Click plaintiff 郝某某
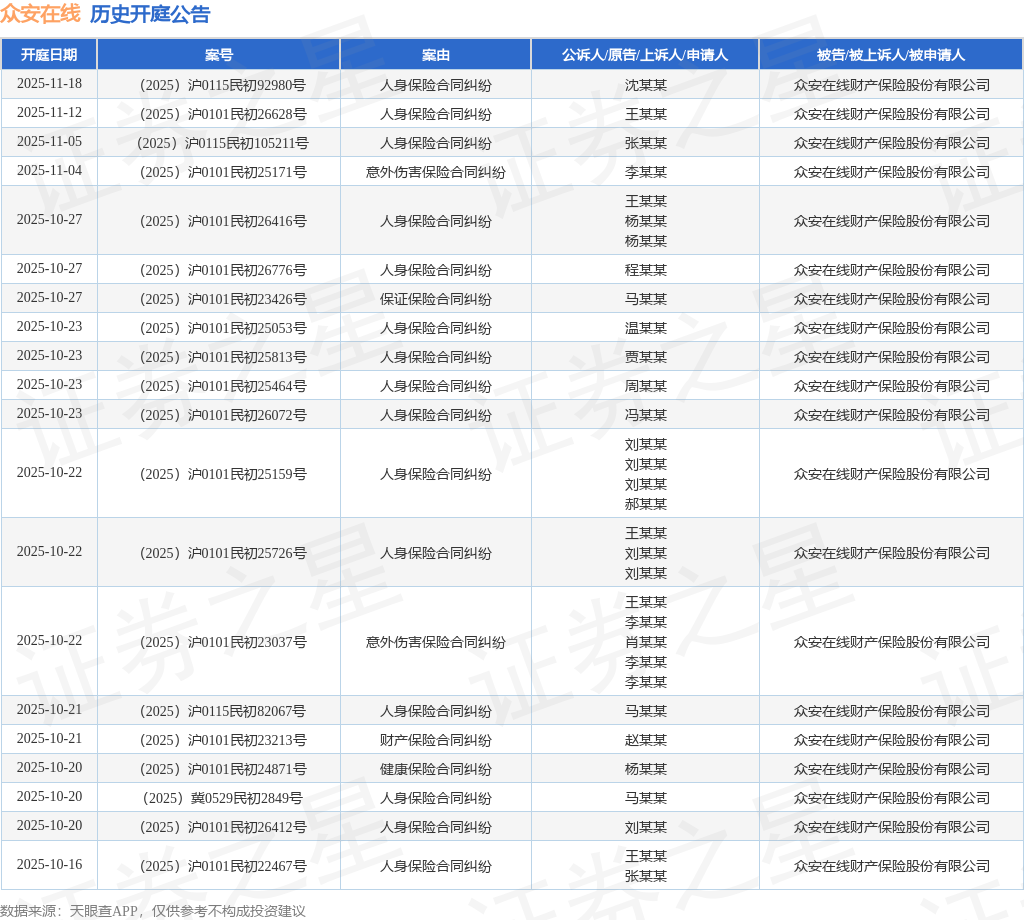This screenshot has height=920, width=1024. click(x=645, y=503)
